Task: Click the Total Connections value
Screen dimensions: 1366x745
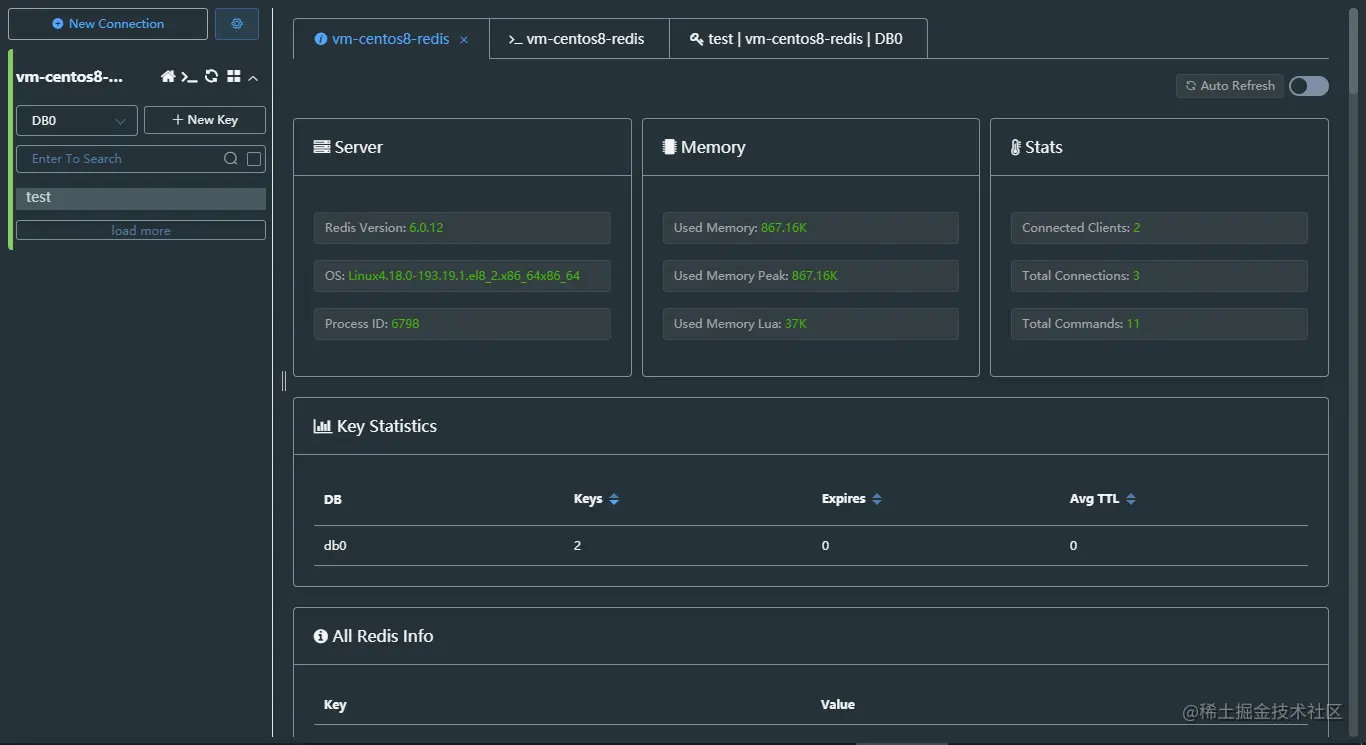Action: (1136, 276)
